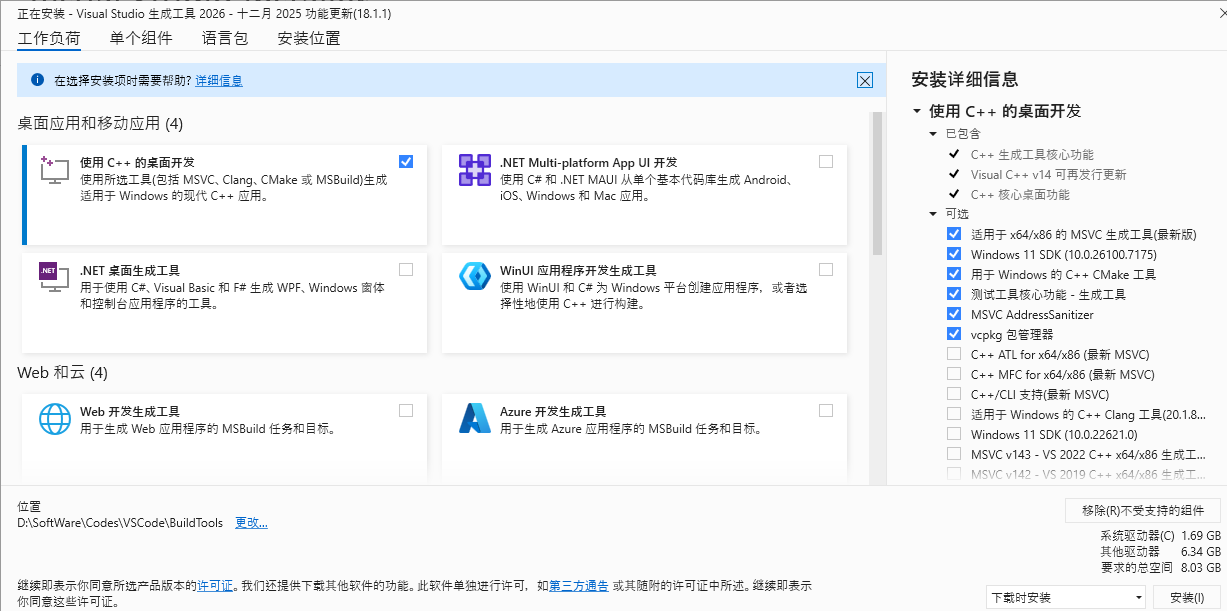
Task: Click the Azure 开发生成工具 logo icon
Action: pos(474,418)
